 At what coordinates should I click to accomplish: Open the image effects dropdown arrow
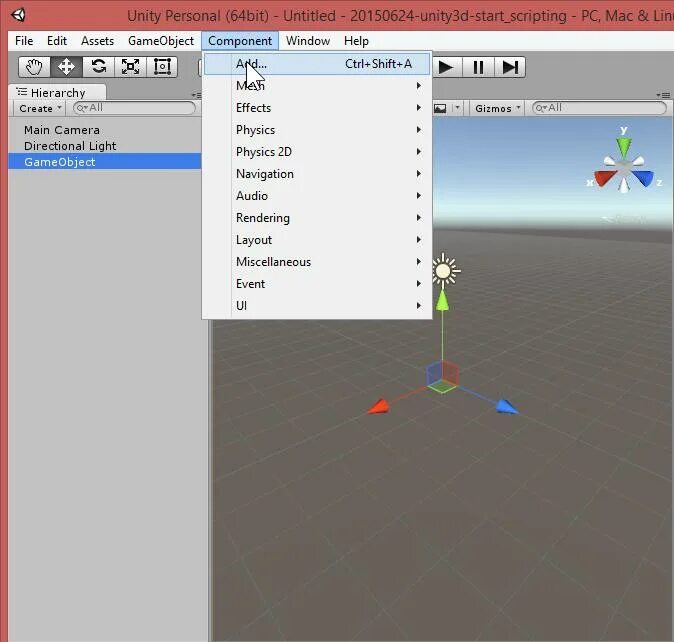pos(457,108)
